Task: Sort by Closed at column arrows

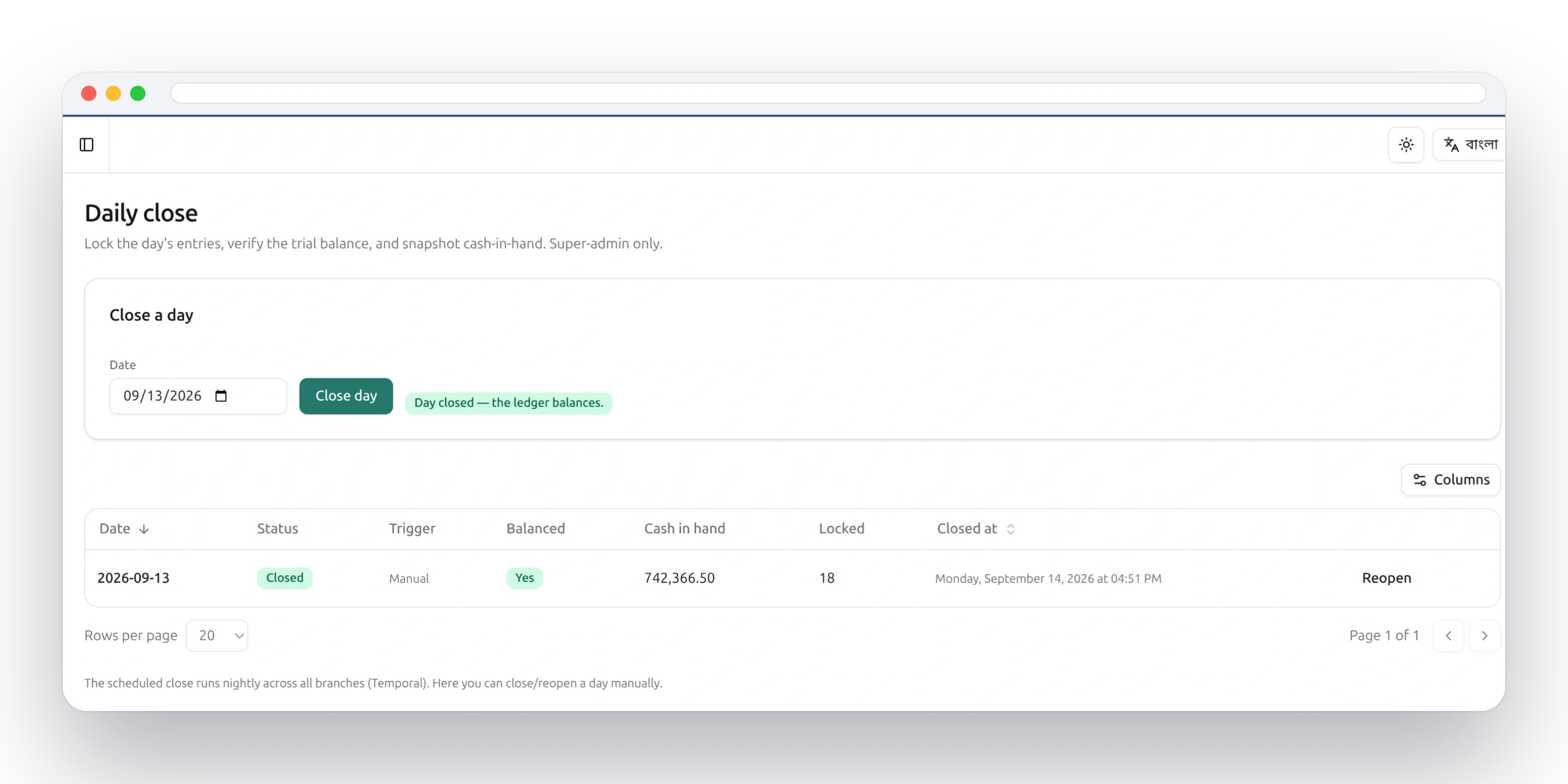Action: (1011, 528)
